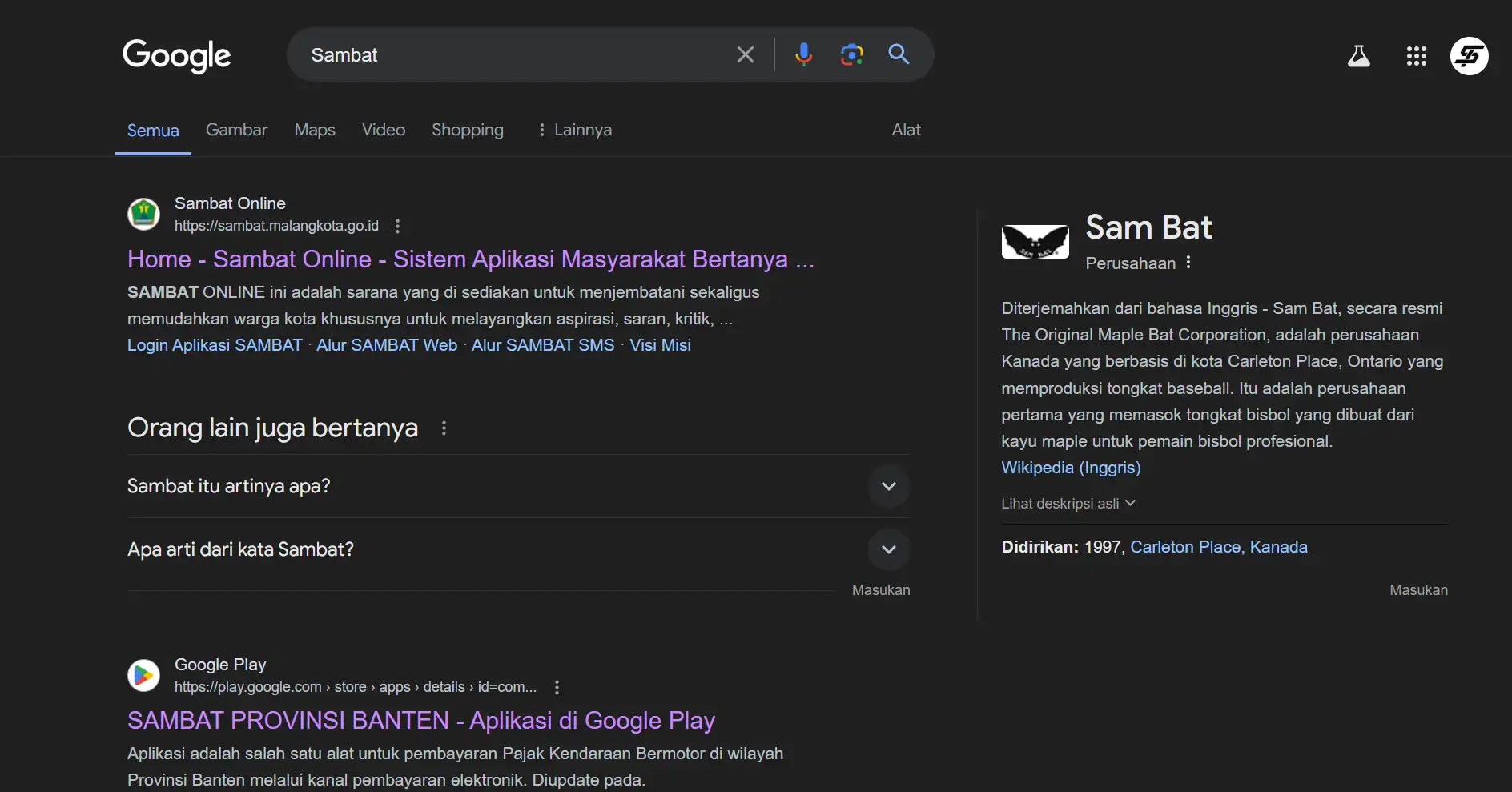Viewport: 1512px width, 792px height.
Task: Click the Sam Bat panel title
Action: click(x=1148, y=227)
